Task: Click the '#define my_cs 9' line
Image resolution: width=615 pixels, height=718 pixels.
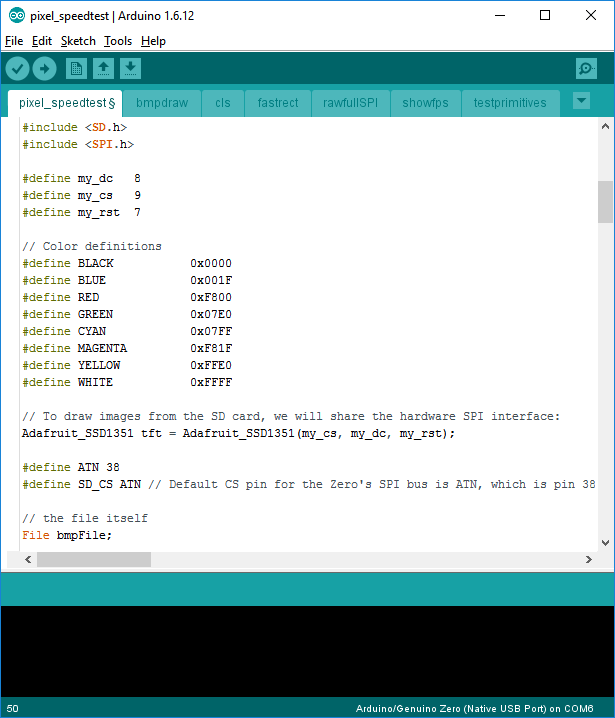Action: coord(82,195)
